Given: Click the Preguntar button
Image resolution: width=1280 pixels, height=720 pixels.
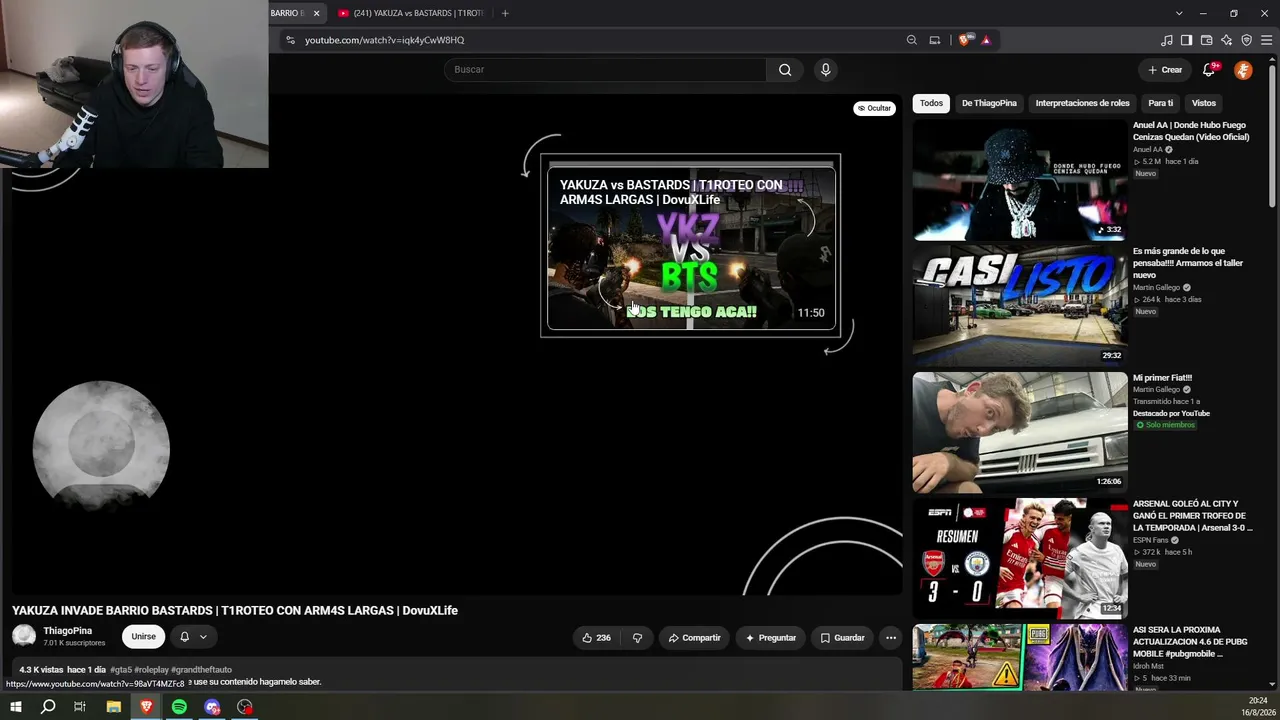Looking at the screenshot, I should coord(771,638).
